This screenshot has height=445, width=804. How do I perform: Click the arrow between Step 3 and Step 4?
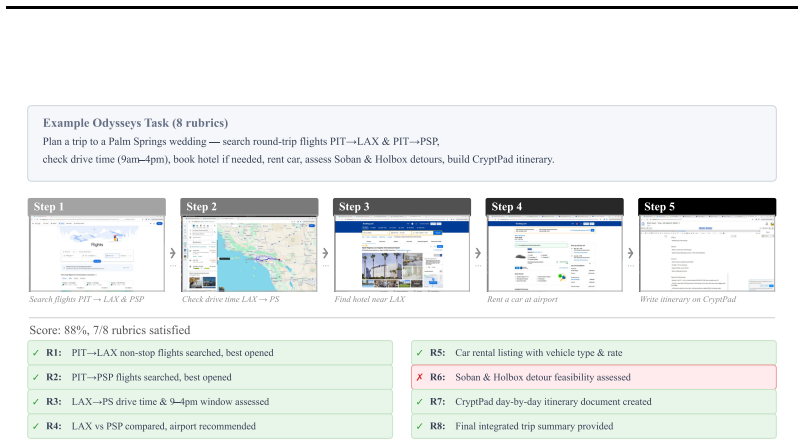478,253
